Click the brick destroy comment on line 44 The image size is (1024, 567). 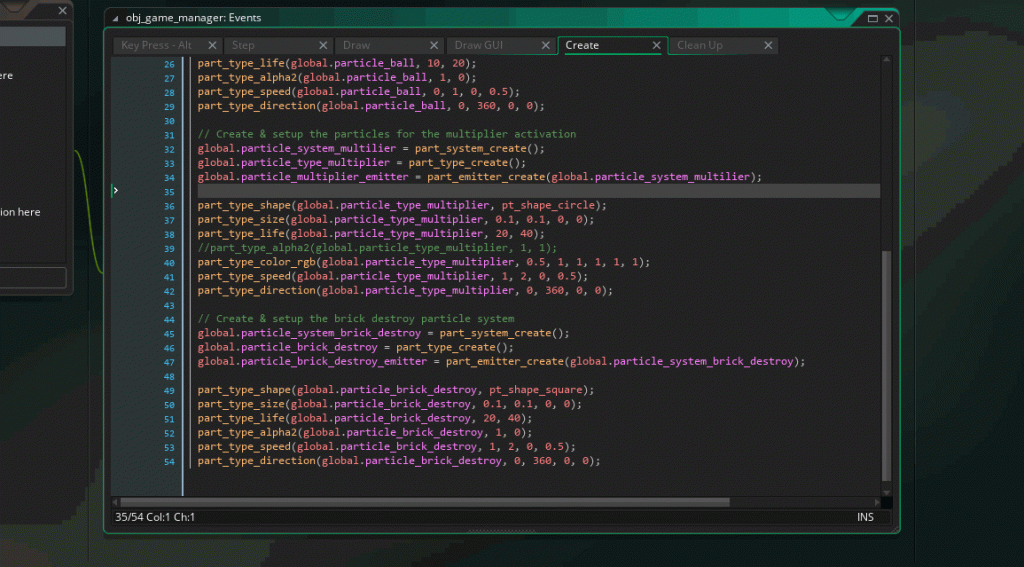tap(356, 319)
